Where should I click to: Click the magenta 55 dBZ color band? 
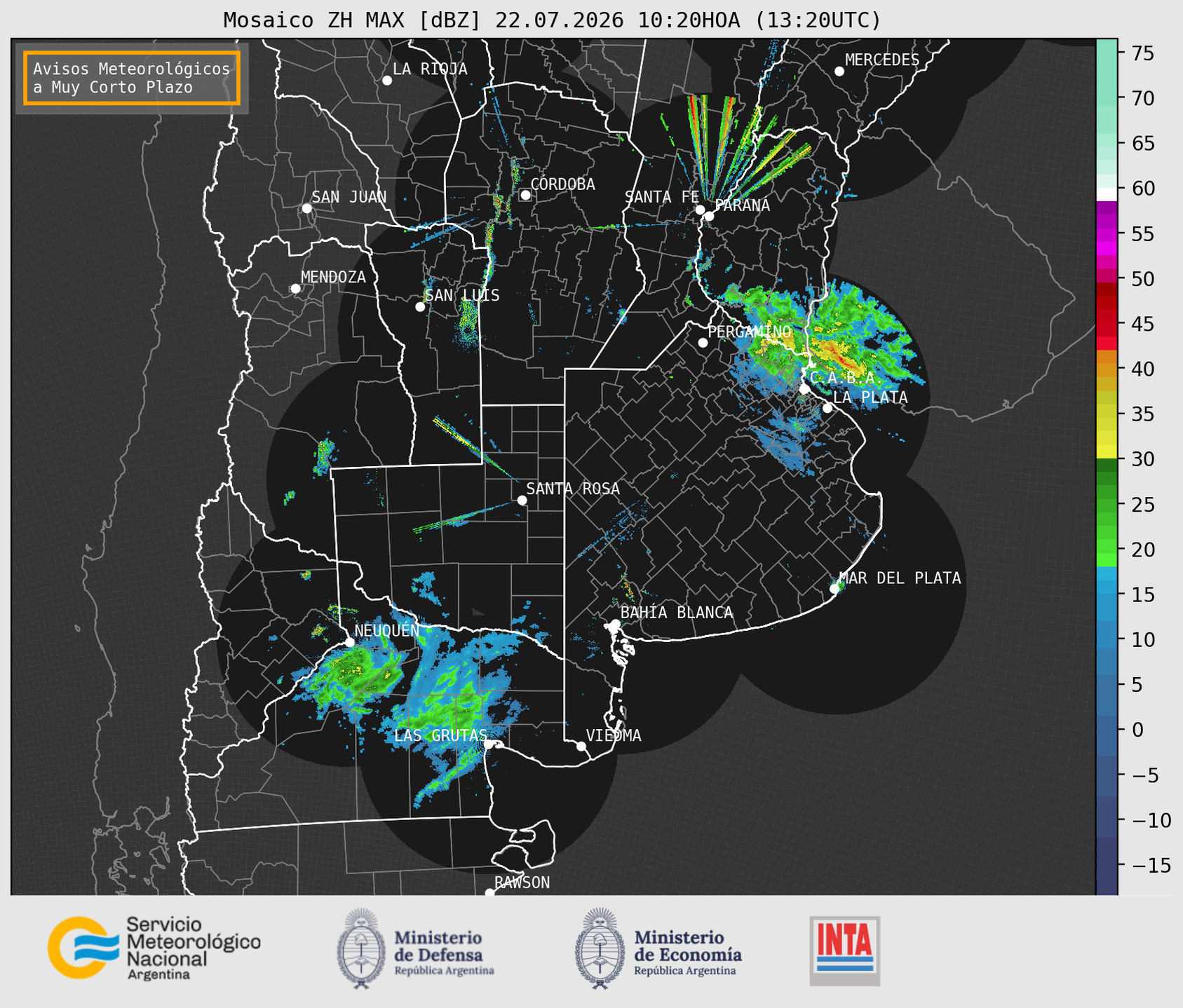pos(1107,234)
